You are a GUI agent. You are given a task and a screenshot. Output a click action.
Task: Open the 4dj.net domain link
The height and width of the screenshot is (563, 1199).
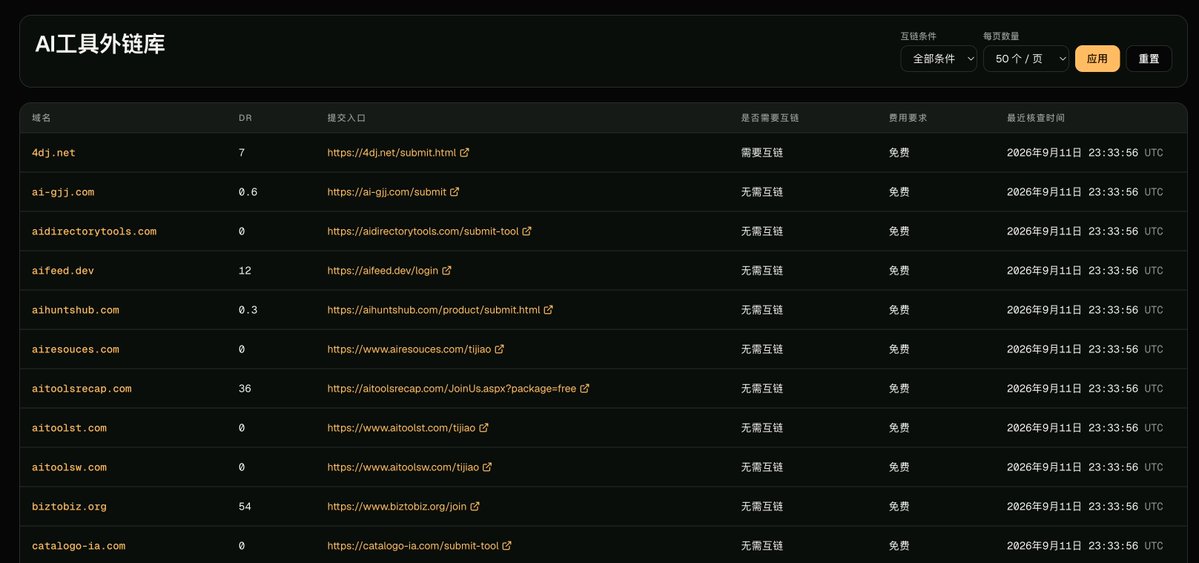click(x=54, y=153)
